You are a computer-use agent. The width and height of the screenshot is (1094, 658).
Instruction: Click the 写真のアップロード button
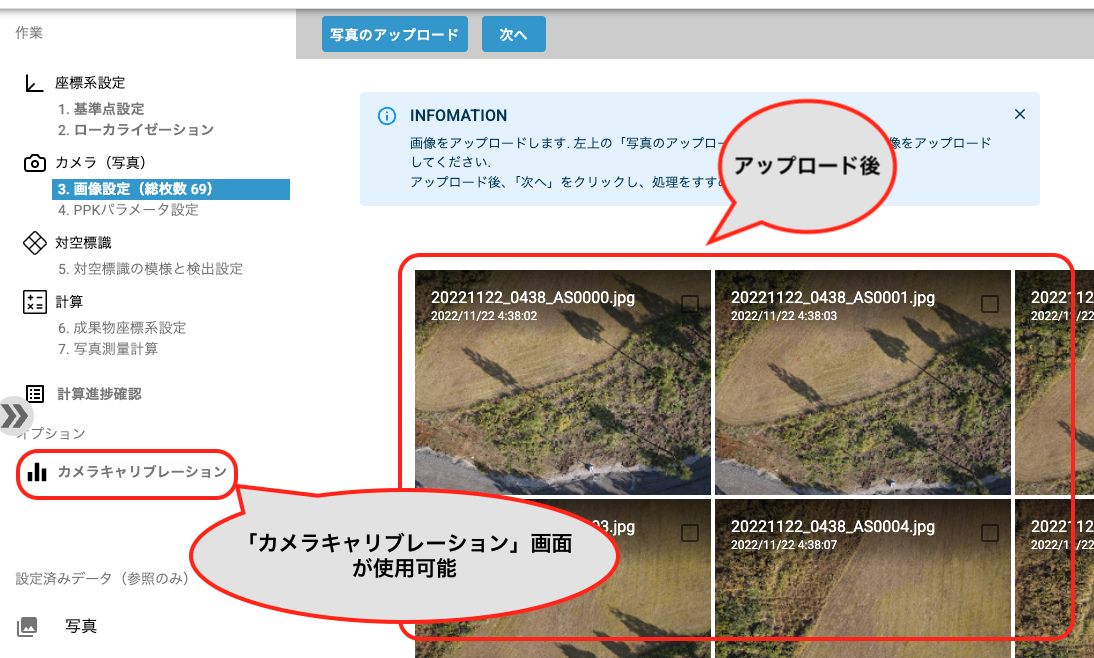click(x=394, y=34)
